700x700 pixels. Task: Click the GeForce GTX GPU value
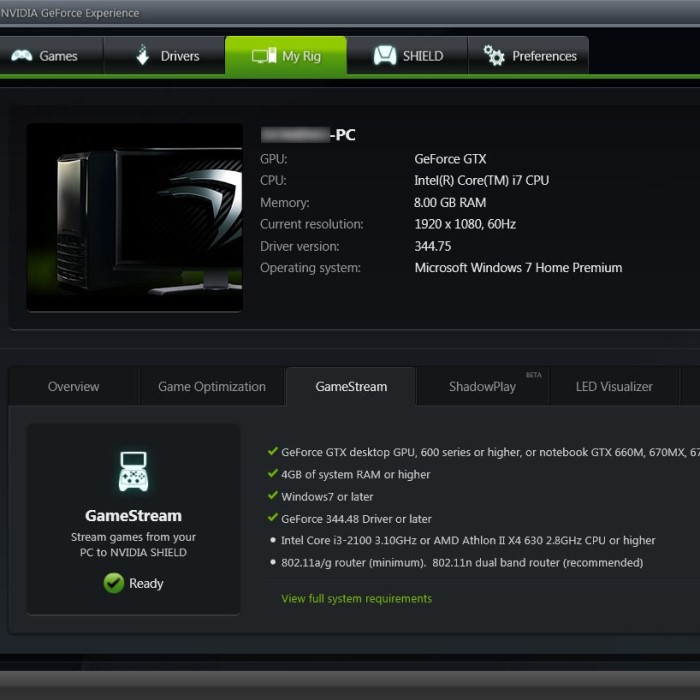point(450,159)
